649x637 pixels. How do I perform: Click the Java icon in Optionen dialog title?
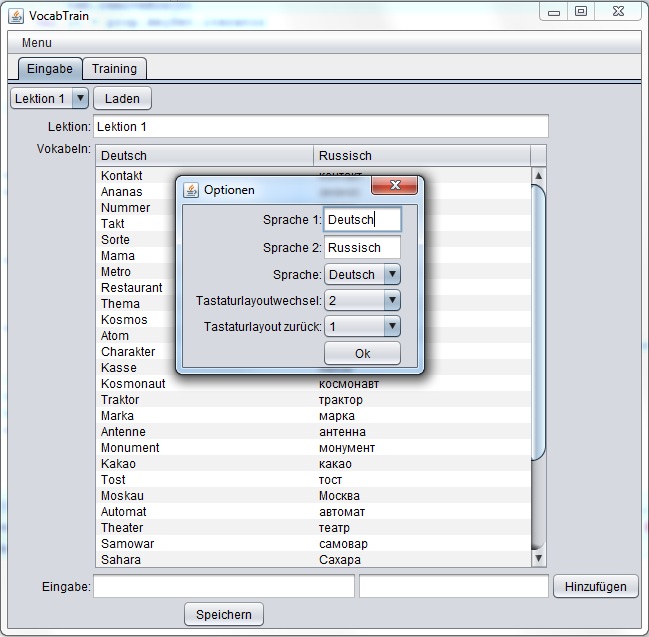point(191,189)
